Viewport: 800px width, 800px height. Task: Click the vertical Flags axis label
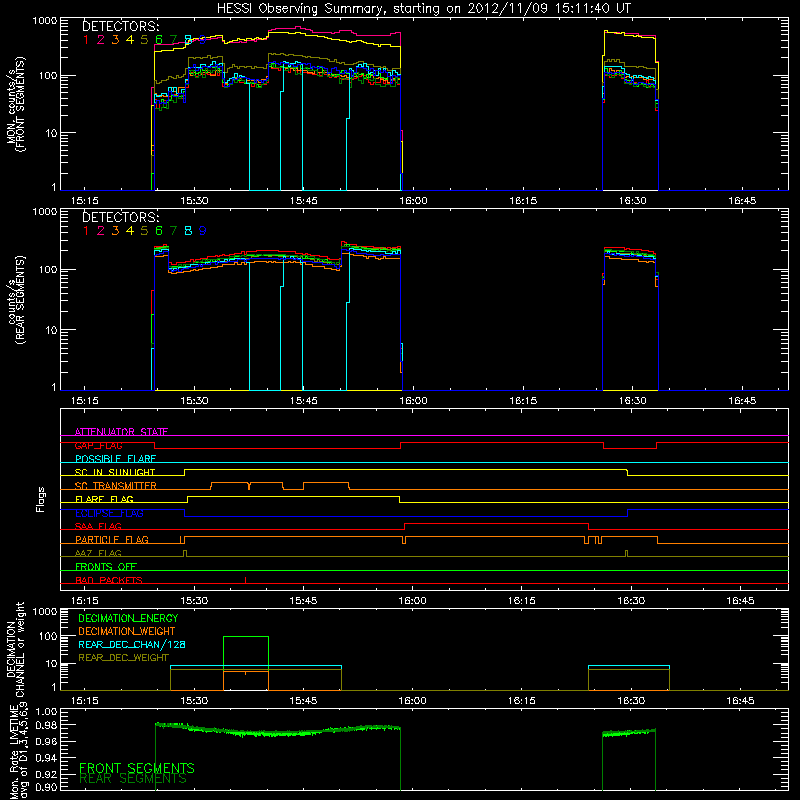click(x=41, y=499)
